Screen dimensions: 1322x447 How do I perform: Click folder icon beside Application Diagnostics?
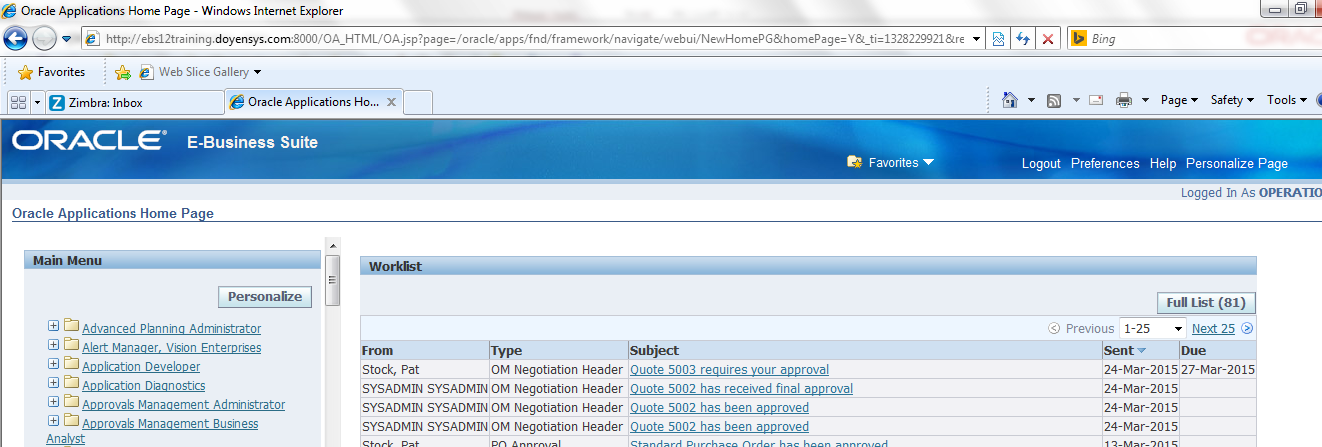(71, 383)
